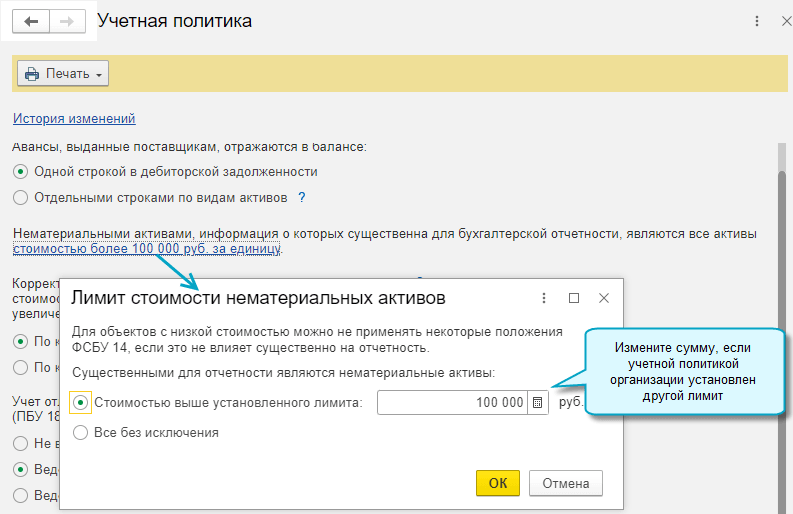Screen dimensions: 793x514
Task: Click the limit amount input field
Action: (x=452, y=402)
